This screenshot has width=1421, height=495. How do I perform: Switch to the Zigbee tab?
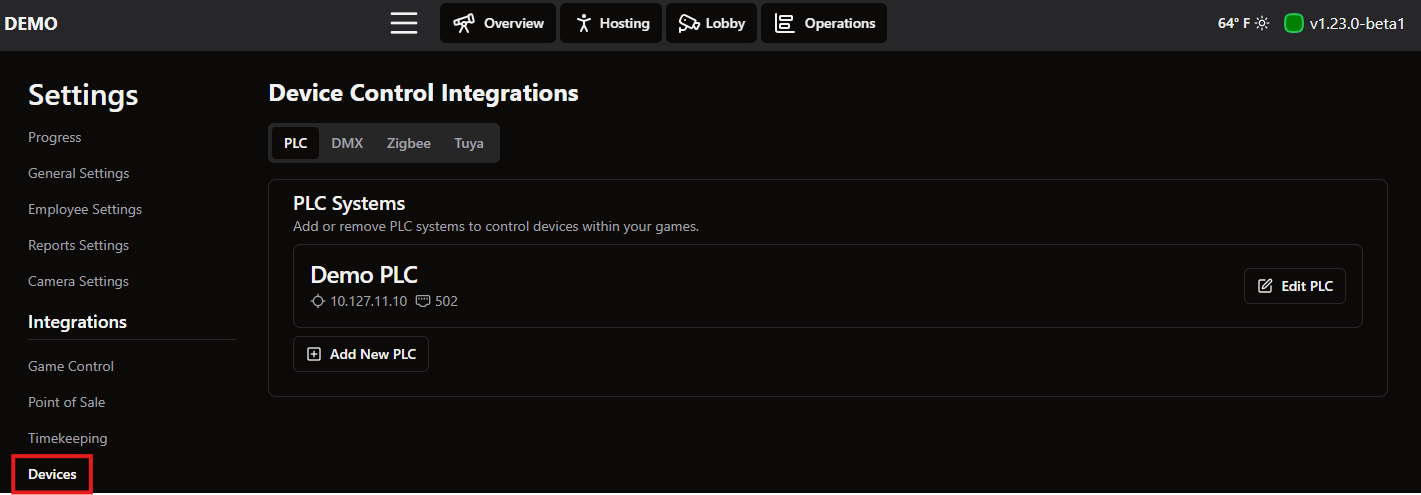[x=409, y=143]
